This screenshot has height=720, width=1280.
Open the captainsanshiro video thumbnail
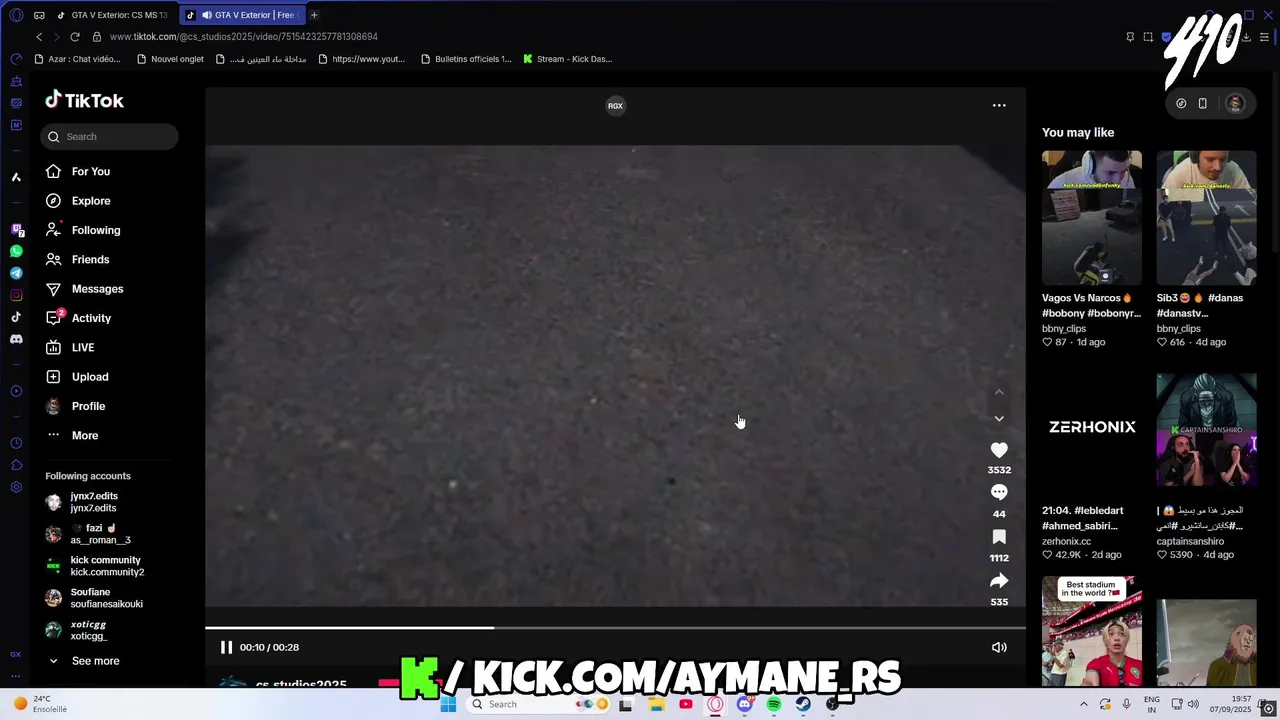coord(1206,432)
